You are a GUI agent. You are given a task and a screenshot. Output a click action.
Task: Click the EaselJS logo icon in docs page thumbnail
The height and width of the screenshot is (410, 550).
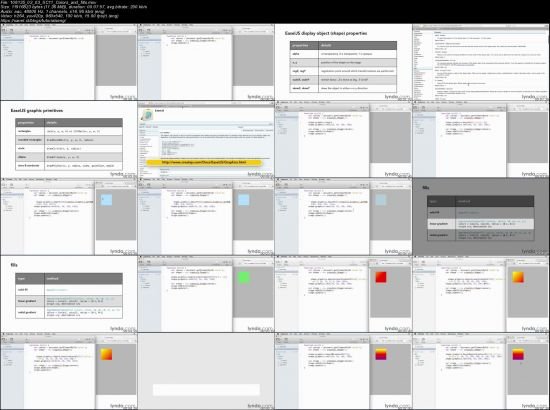pyautogui.click(x=146, y=115)
